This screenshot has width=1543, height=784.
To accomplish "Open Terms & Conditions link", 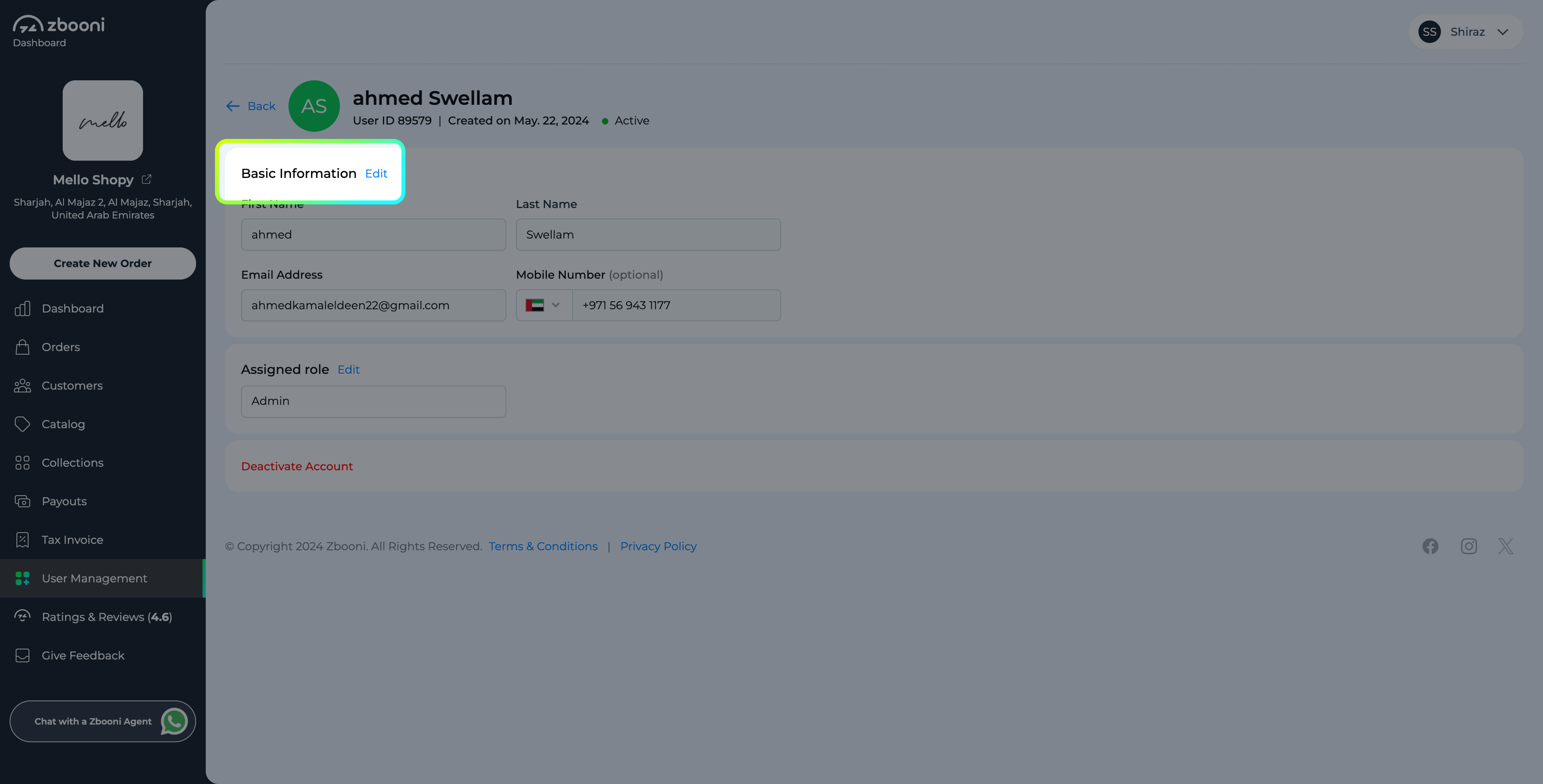I will tap(543, 546).
